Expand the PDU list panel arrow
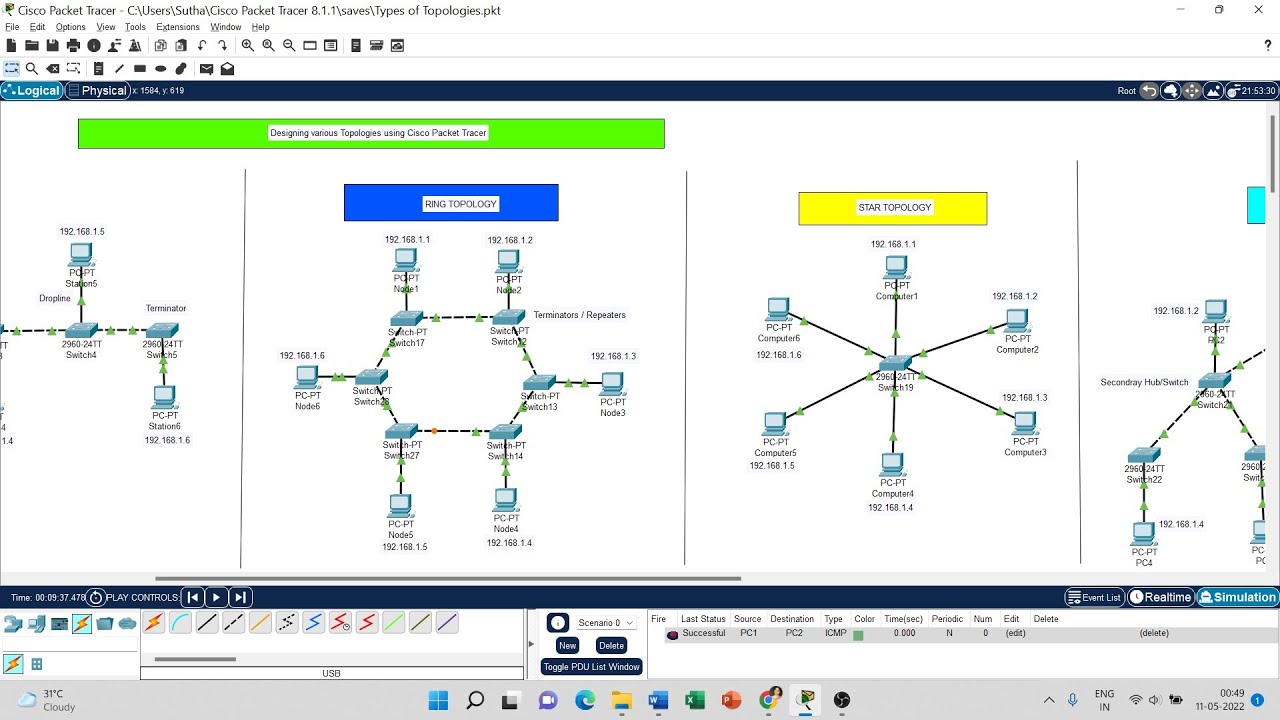Image resolution: width=1280 pixels, height=720 pixels. pyautogui.click(x=532, y=644)
